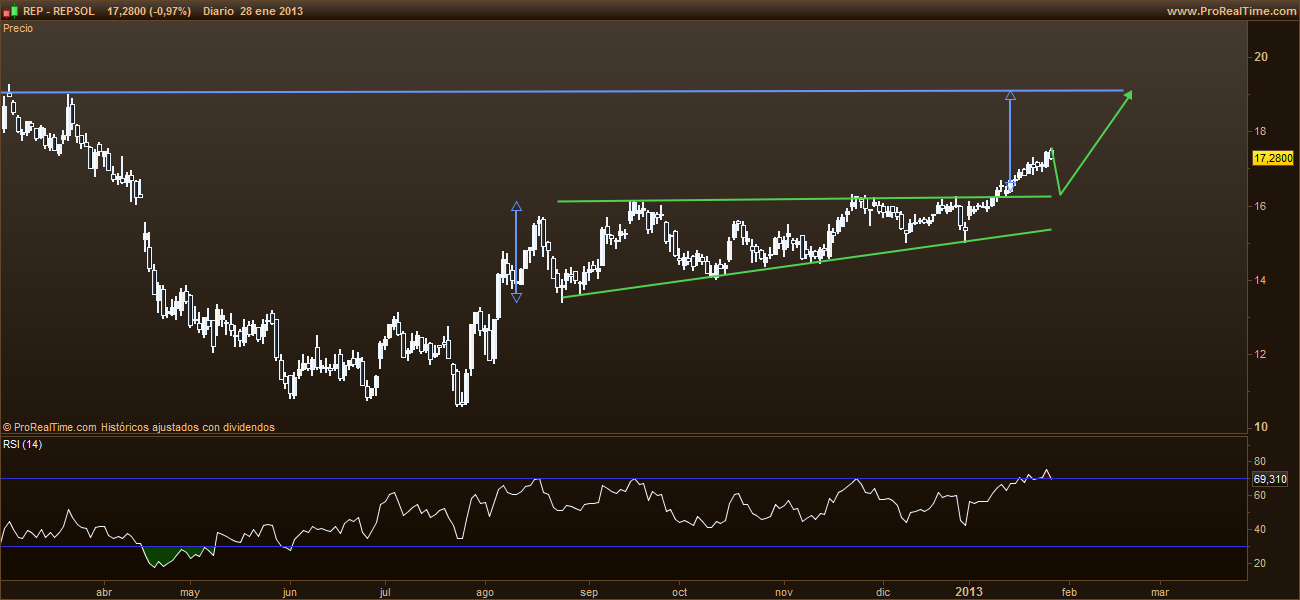1300x600 pixels.
Task: Click the RSI (14) indicator label
Action: pos(23,444)
